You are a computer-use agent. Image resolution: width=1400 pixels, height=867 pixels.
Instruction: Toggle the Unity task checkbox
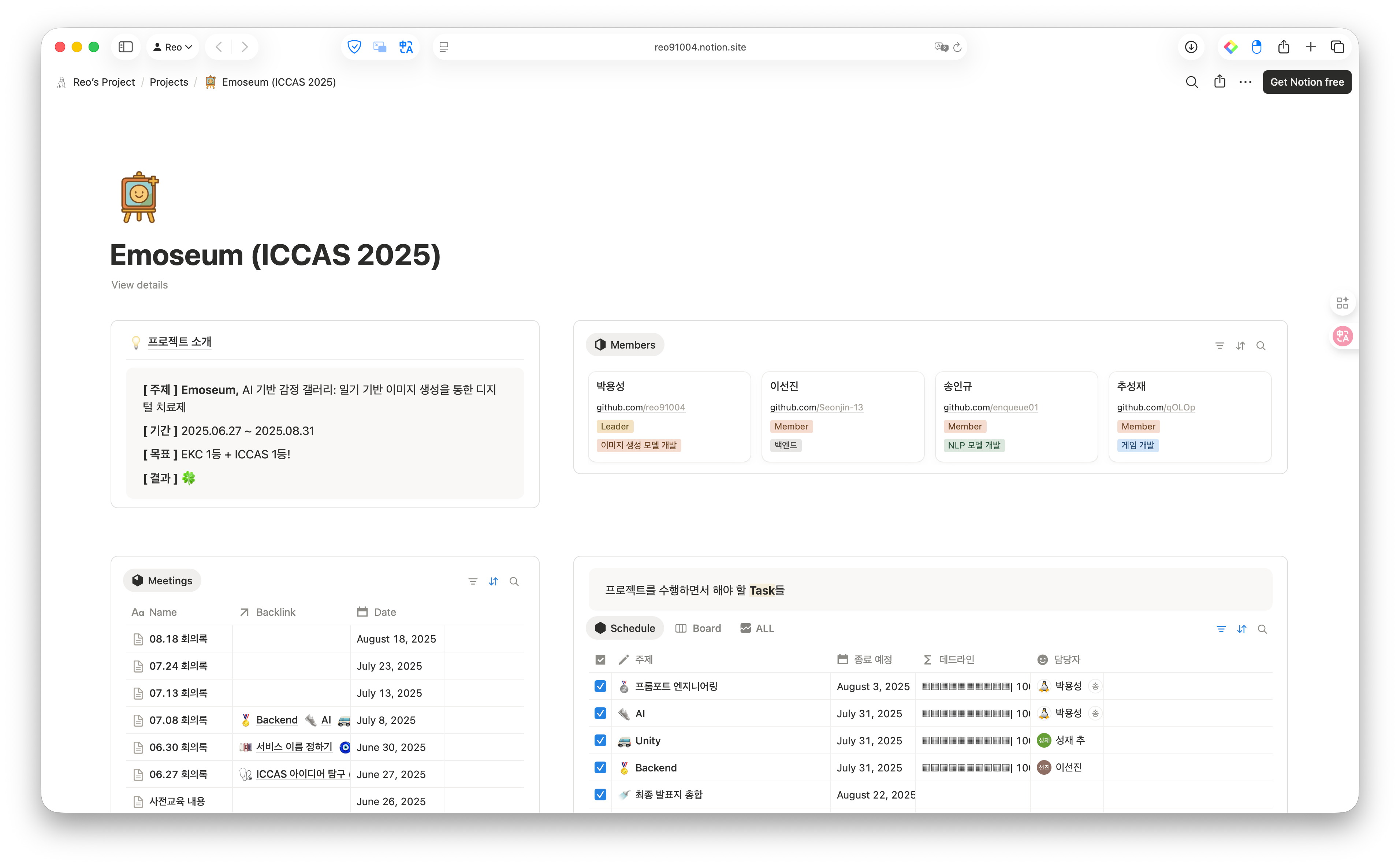click(x=600, y=740)
